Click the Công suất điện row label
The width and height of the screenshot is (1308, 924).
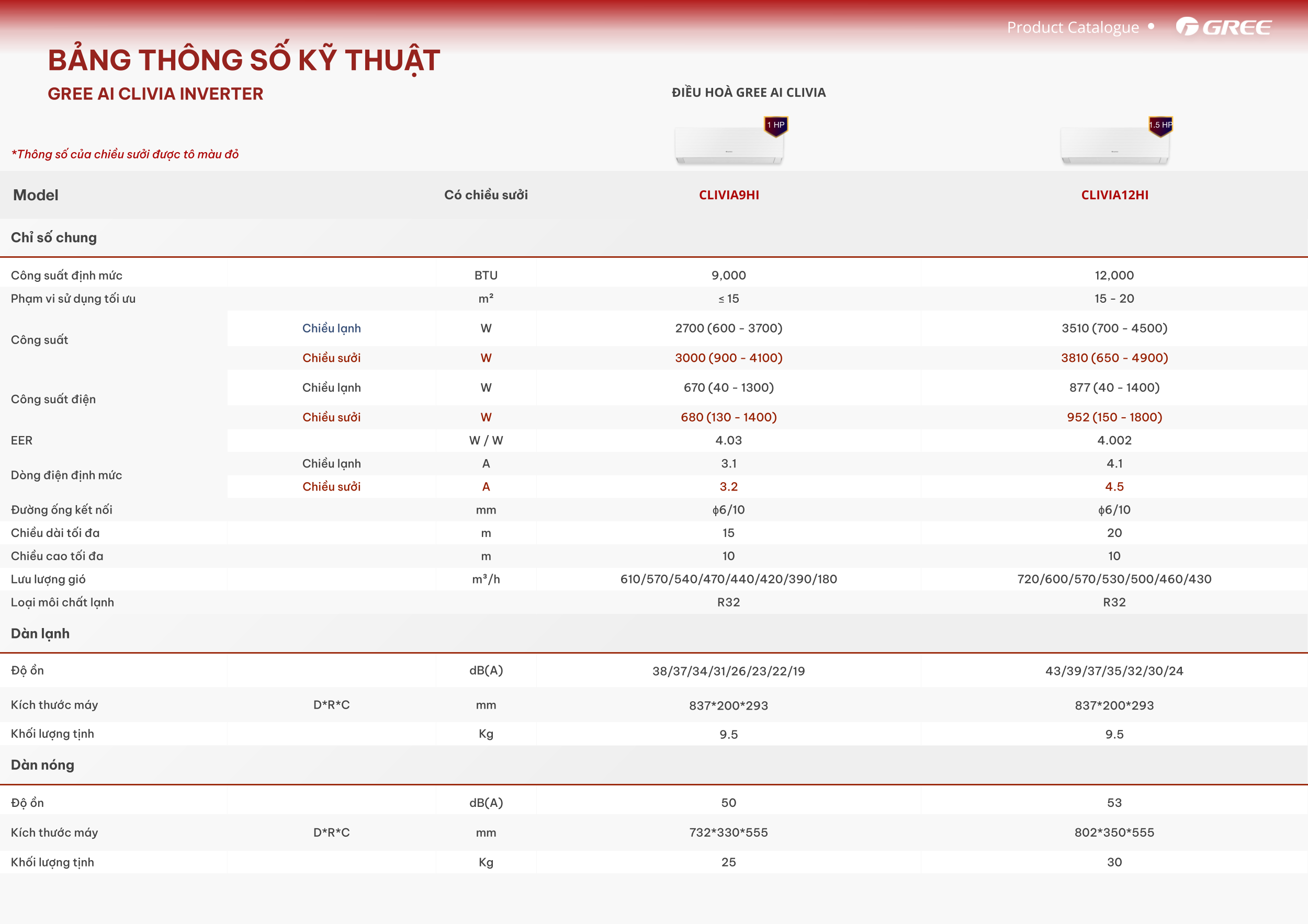coord(53,399)
